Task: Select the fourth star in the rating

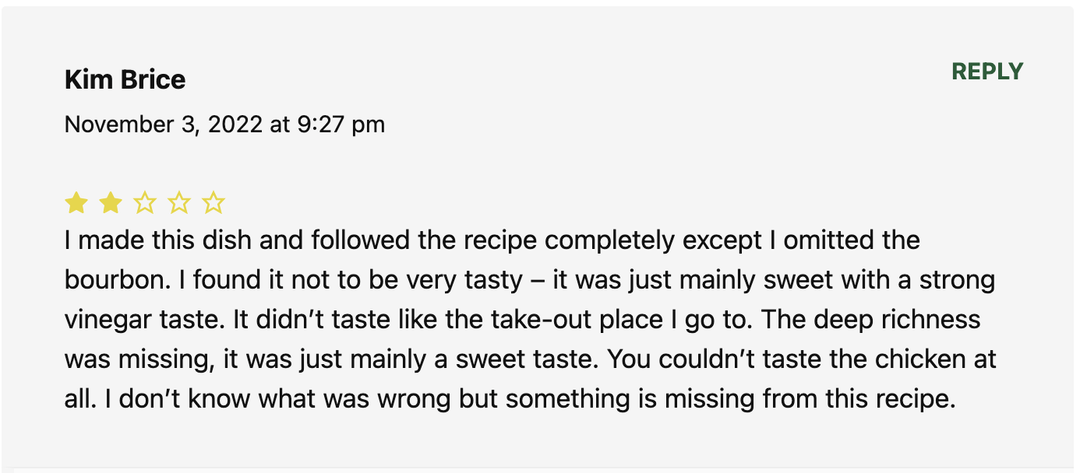Action: point(179,204)
